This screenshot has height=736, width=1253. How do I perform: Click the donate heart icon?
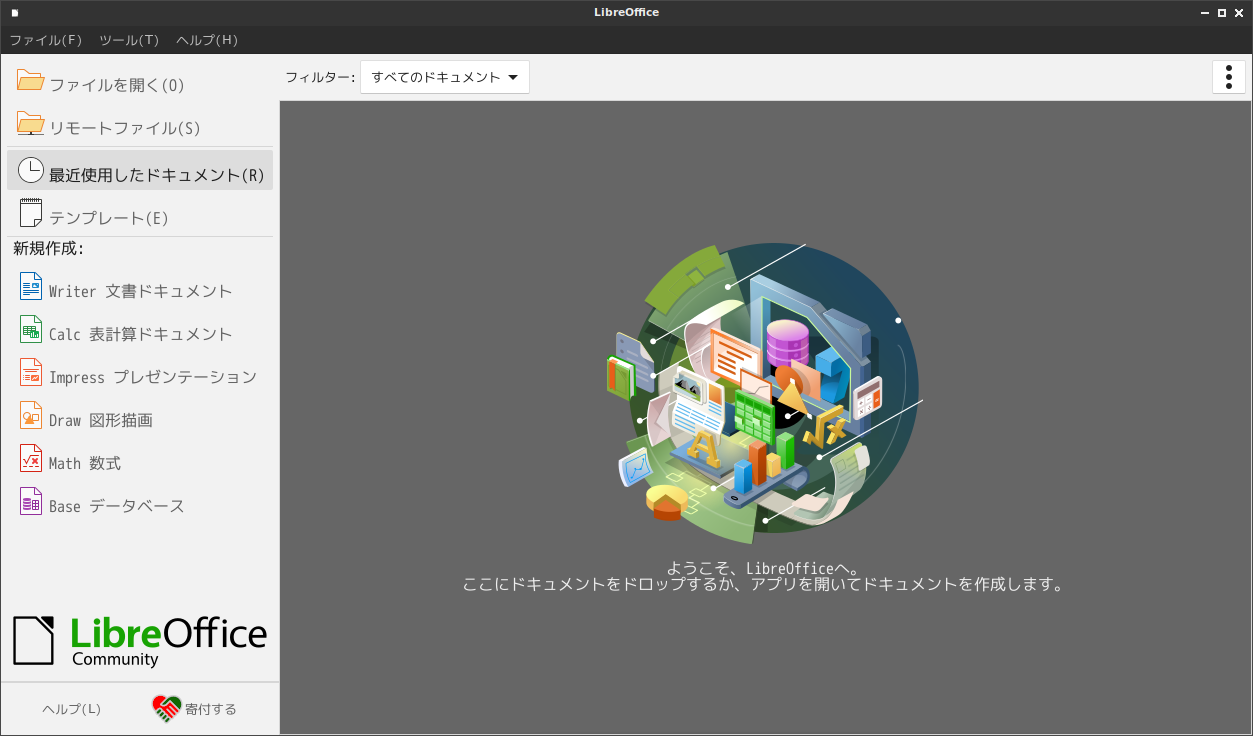pyautogui.click(x=166, y=708)
